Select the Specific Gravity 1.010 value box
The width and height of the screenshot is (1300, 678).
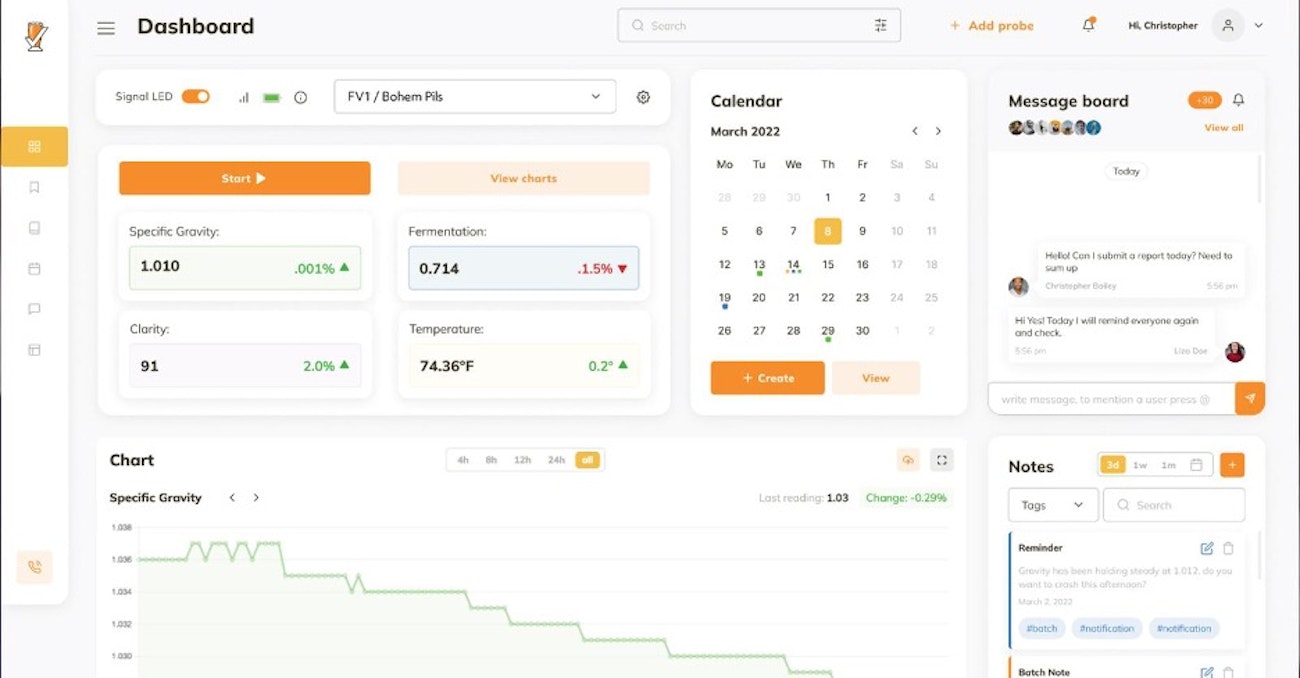pyautogui.click(x=245, y=268)
